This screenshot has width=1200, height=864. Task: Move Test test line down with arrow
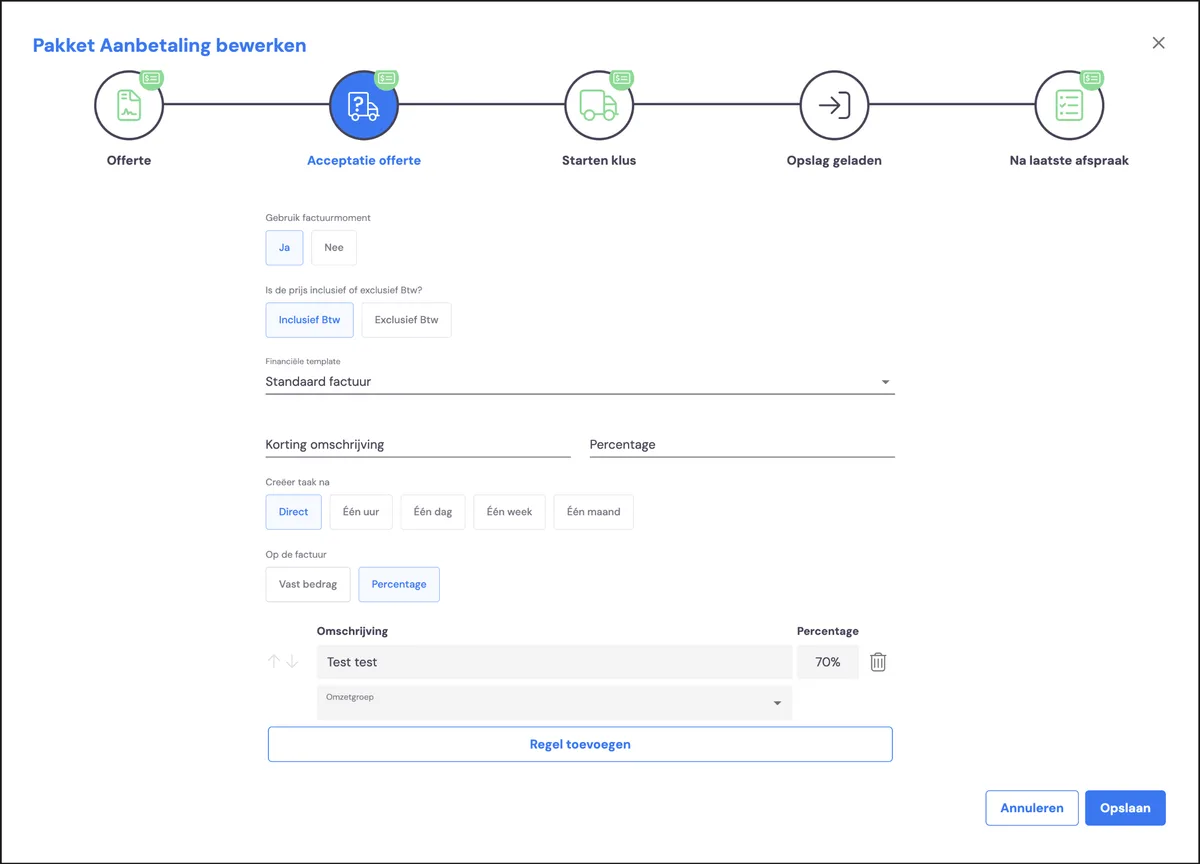(x=292, y=661)
